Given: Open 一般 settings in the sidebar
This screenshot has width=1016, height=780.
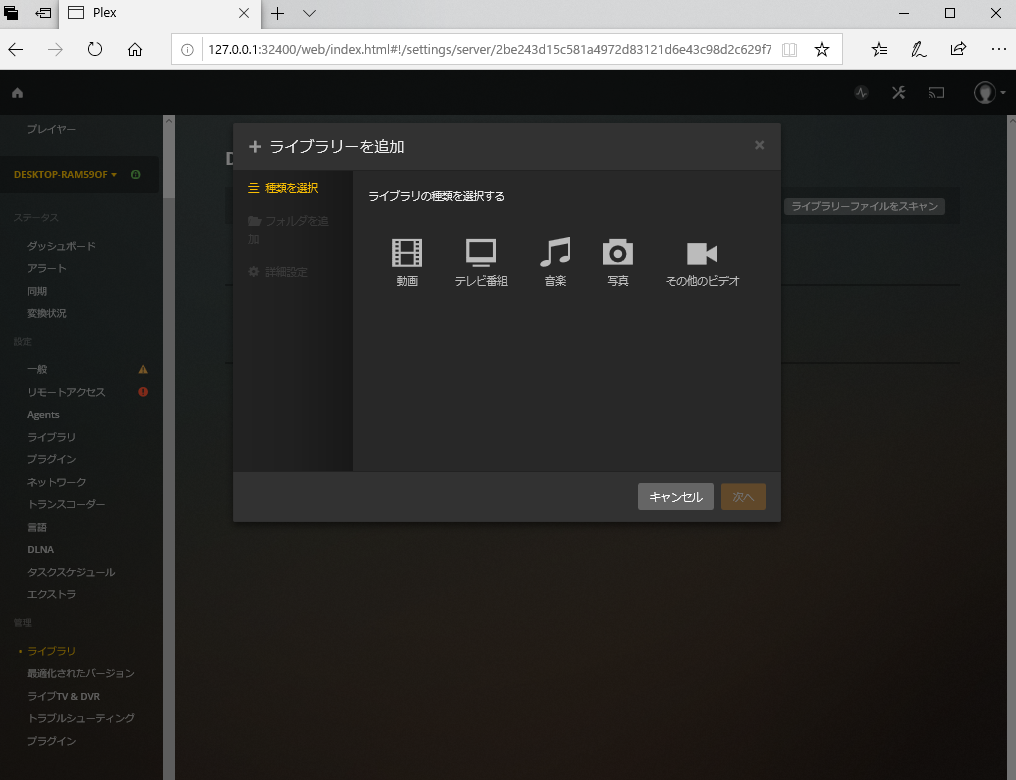Looking at the screenshot, I should 37,369.
